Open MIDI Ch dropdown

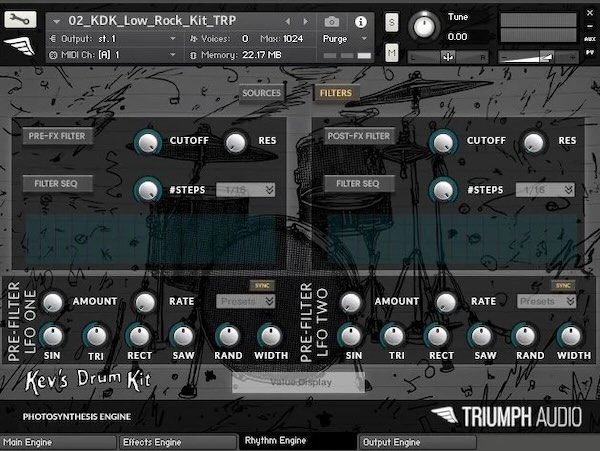tap(173, 55)
